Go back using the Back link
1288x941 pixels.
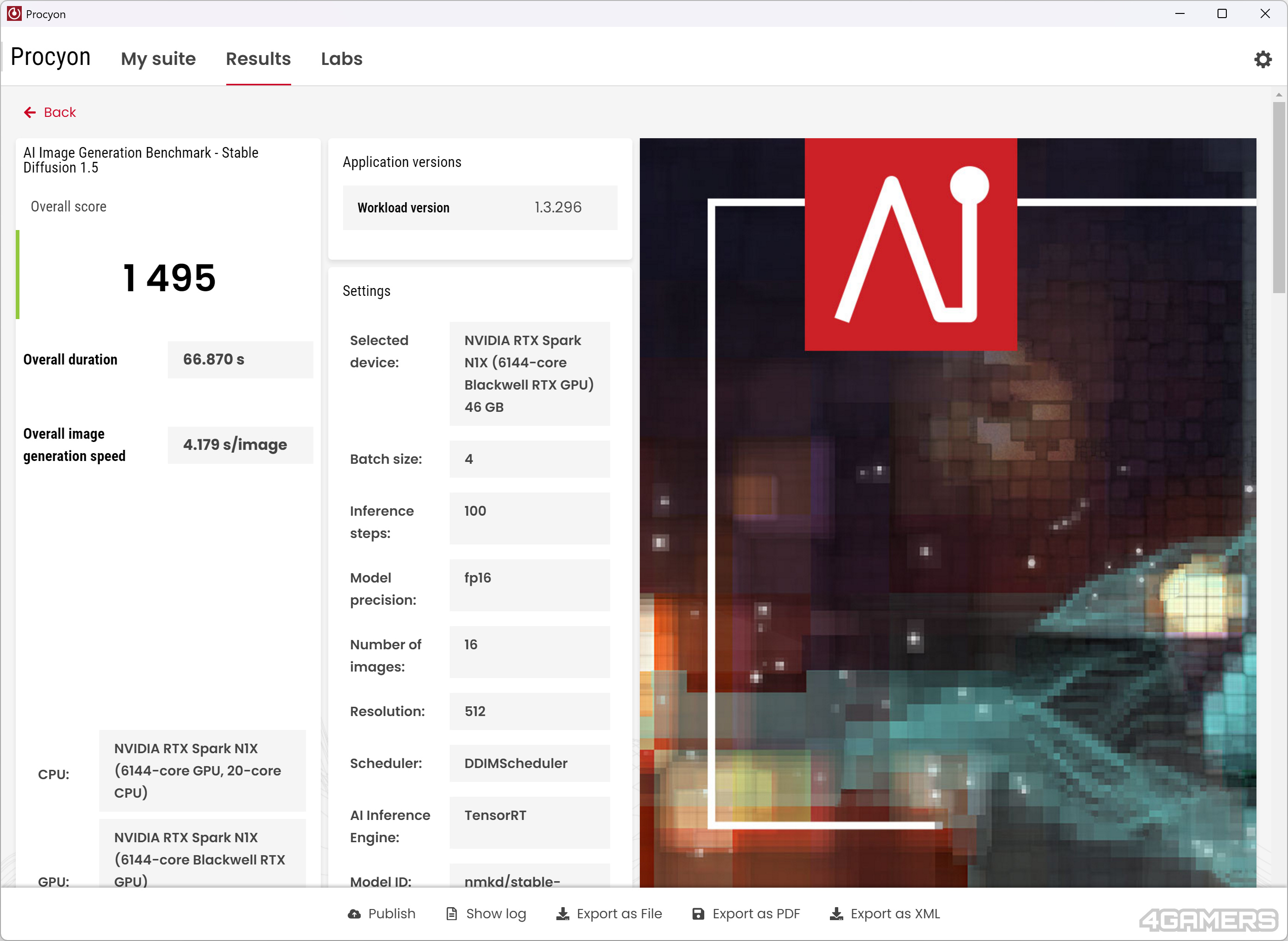tap(50, 112)
